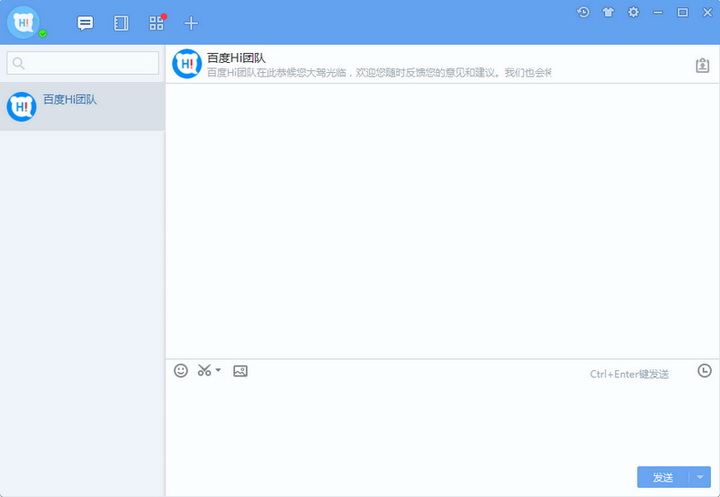Open the apps grid with red badge
Viewport: 720px width, 497px height.
[156, 22]
